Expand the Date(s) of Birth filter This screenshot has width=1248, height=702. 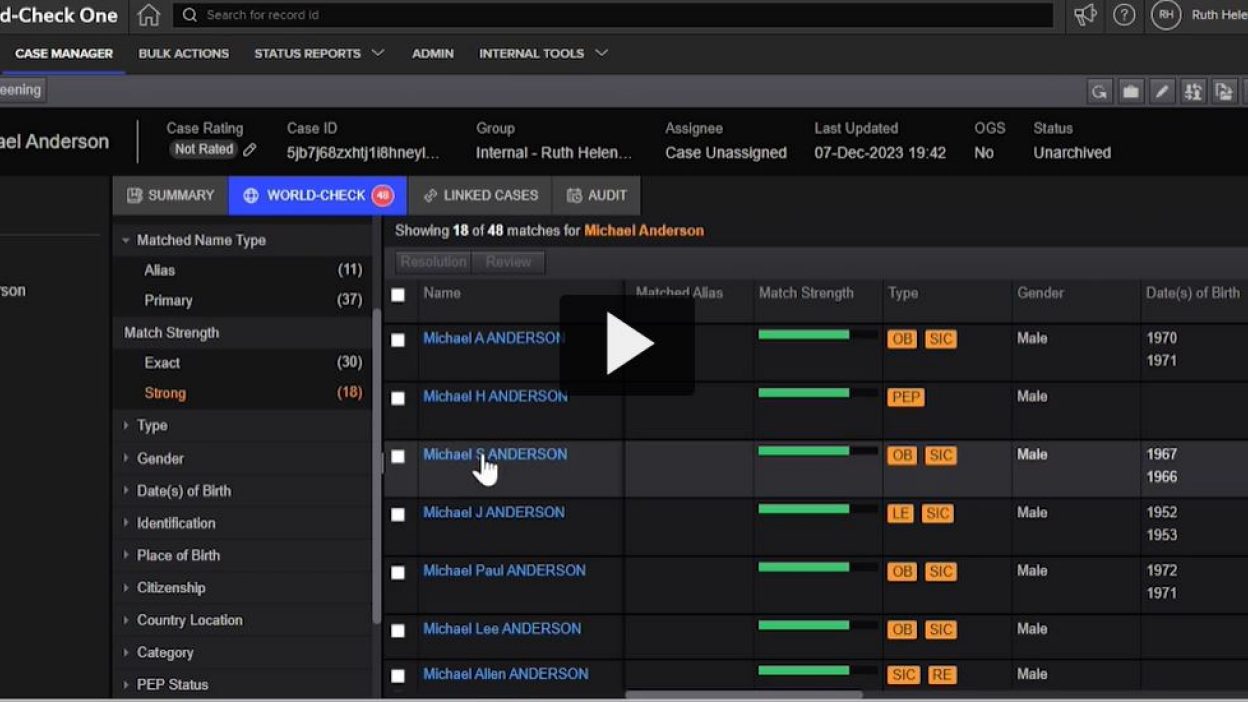[x=183, y=491]
